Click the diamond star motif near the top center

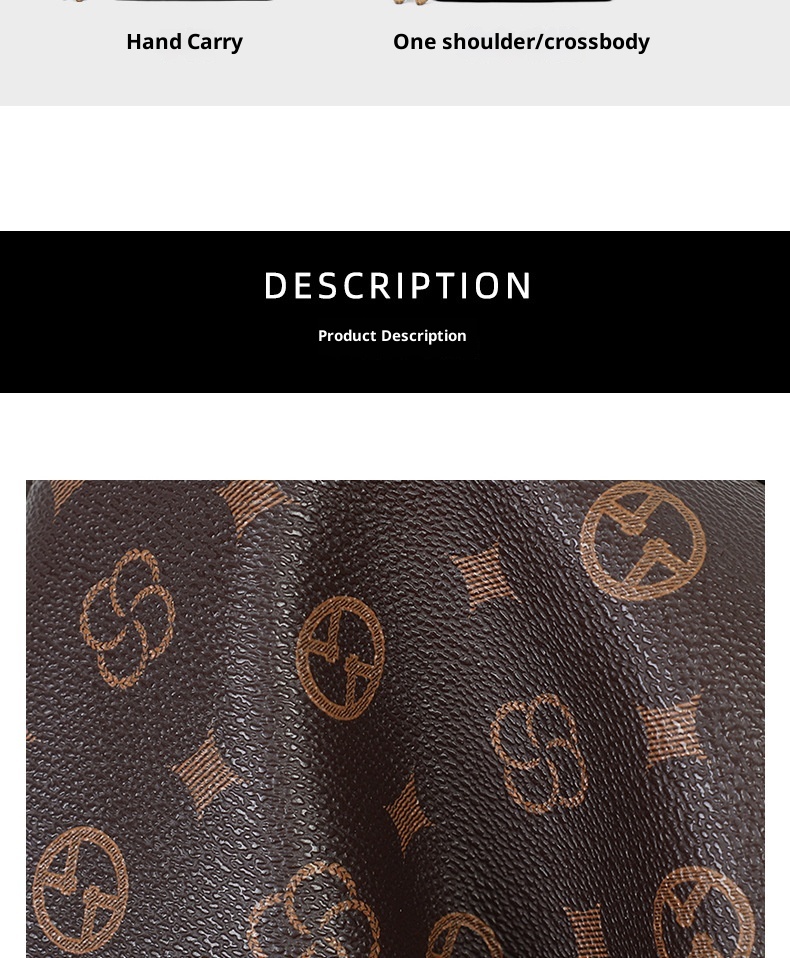pyautogui.click(x=483, y=576)
